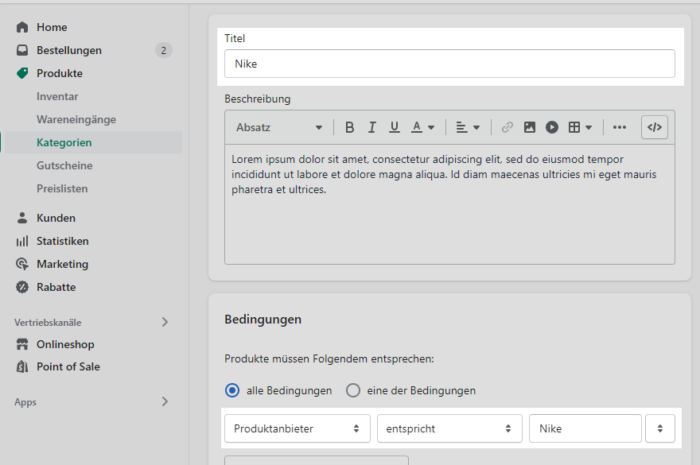Toggle underline formatting in description editor
Viewport: 700px width, 465px height.
[394, 128]
